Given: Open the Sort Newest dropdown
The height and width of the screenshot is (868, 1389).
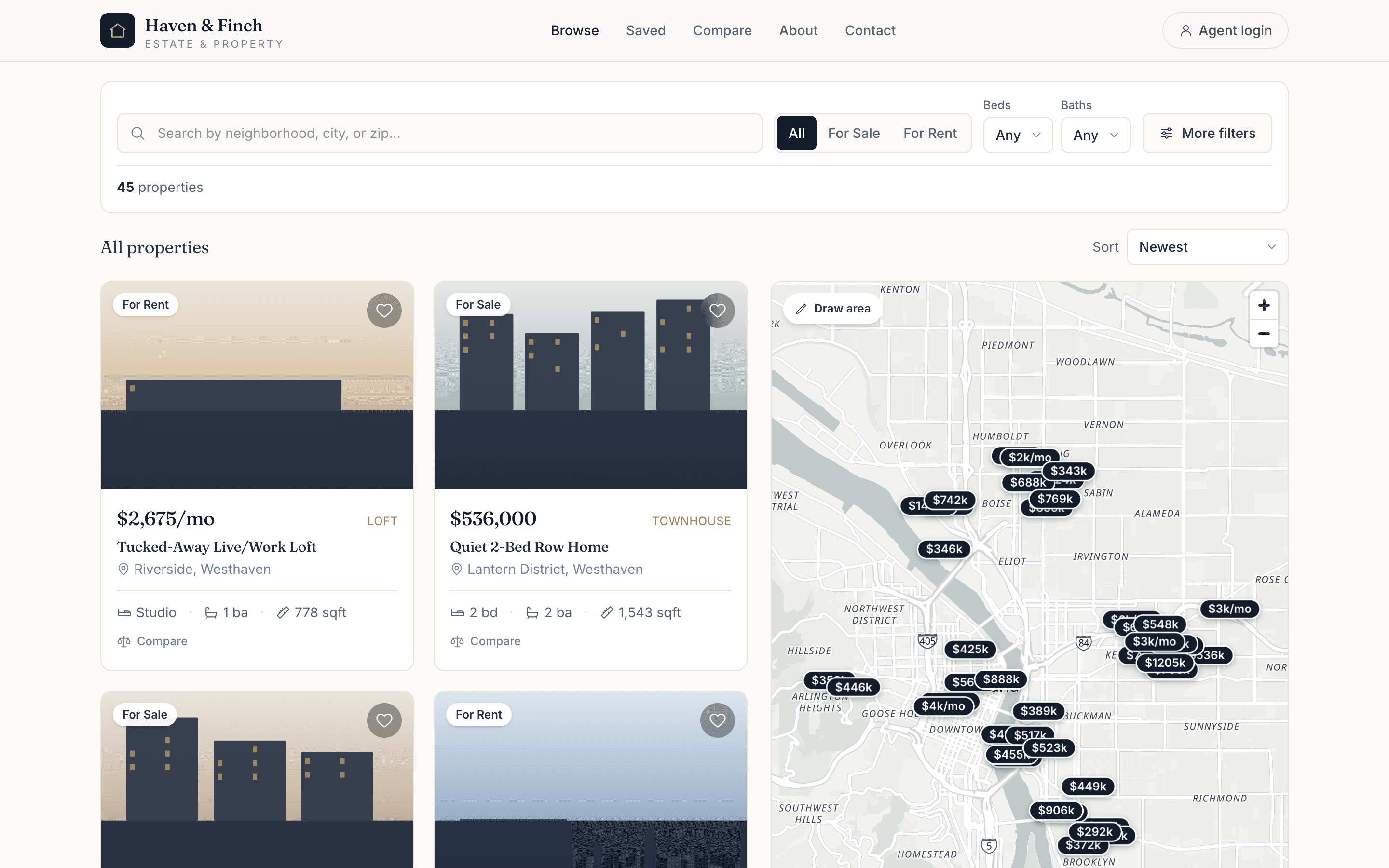Looking at the screenshot, I should click(x=1207, y=247).
